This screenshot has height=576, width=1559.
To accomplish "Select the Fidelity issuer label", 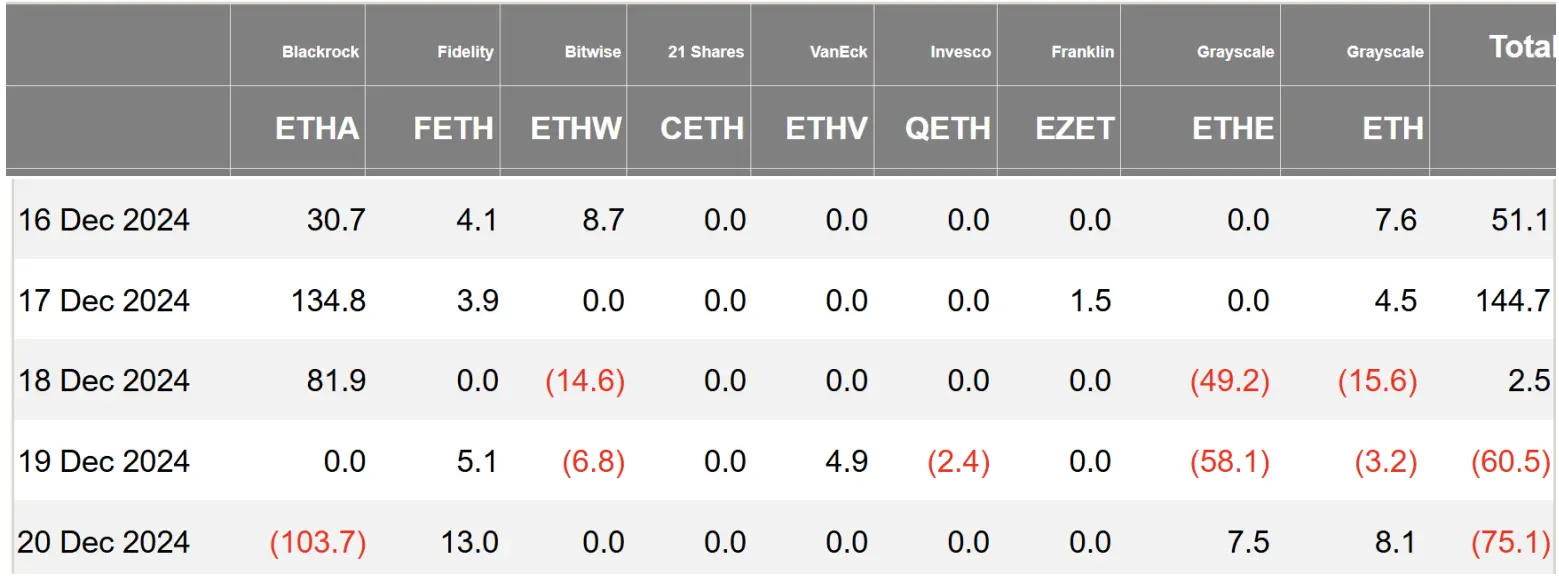I will tap(465, 52).
